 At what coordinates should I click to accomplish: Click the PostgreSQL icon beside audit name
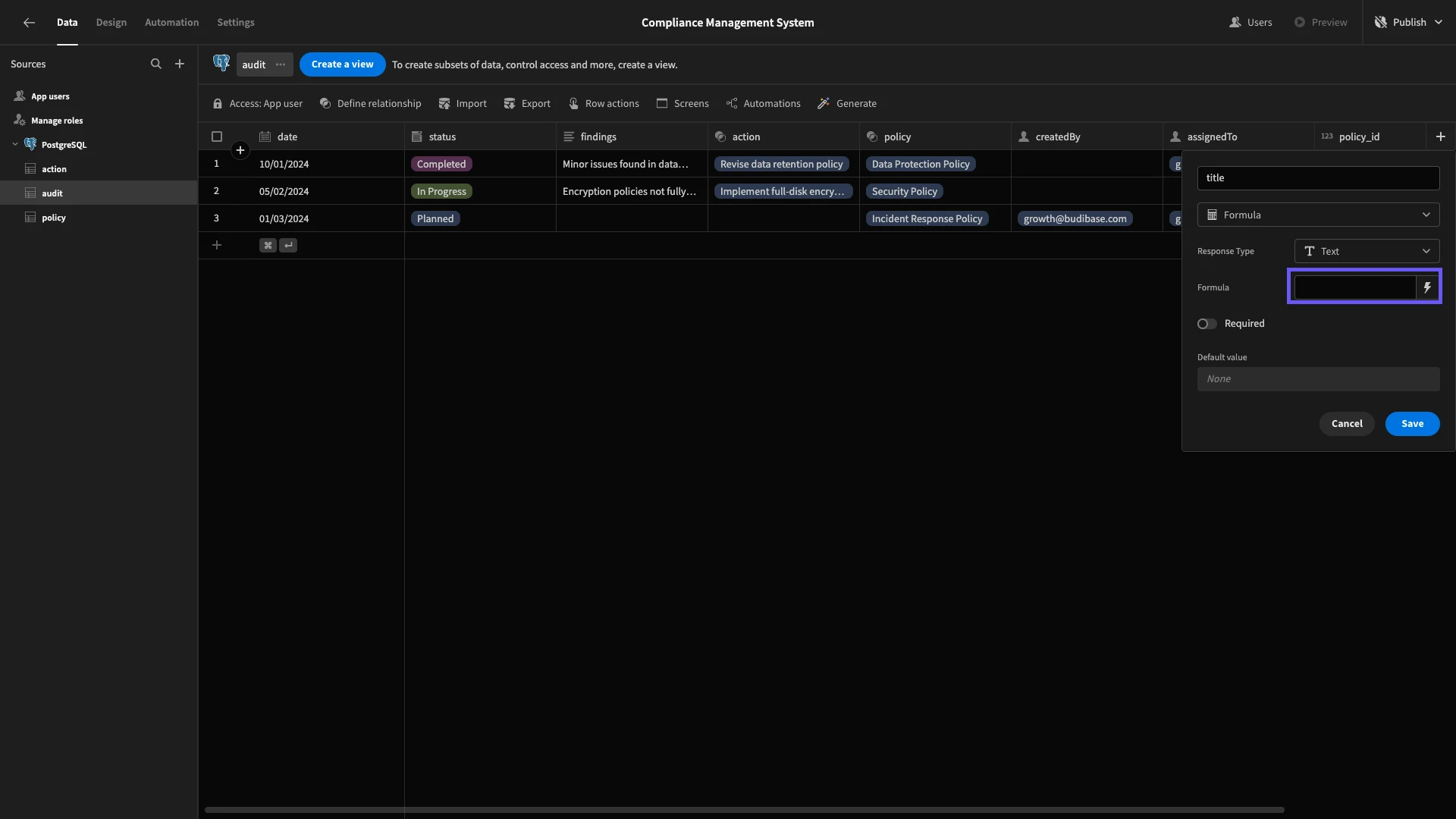click(x=221, y=64)
